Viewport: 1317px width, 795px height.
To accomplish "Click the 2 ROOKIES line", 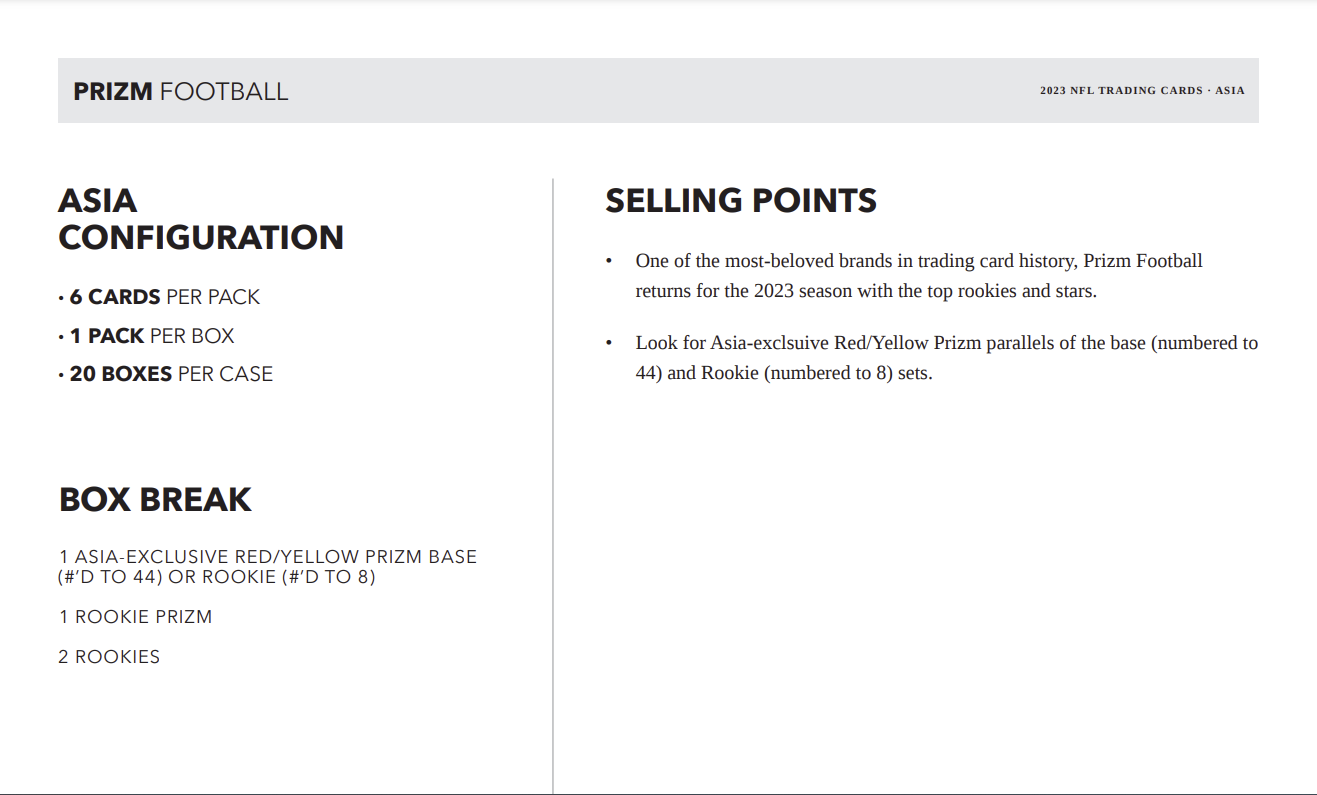I will click(109, 657).
